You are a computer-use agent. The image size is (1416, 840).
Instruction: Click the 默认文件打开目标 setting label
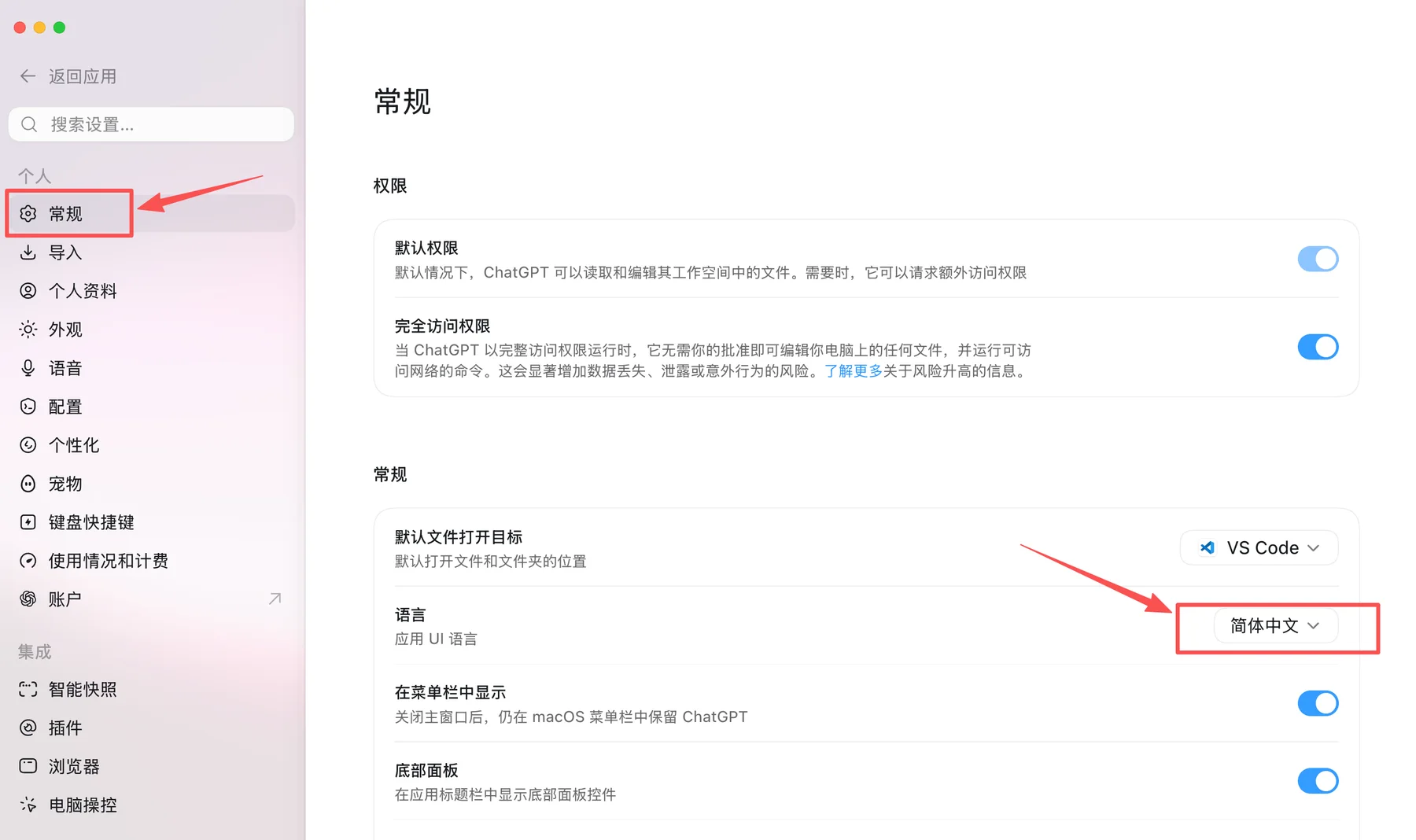[x=459, y=537]
